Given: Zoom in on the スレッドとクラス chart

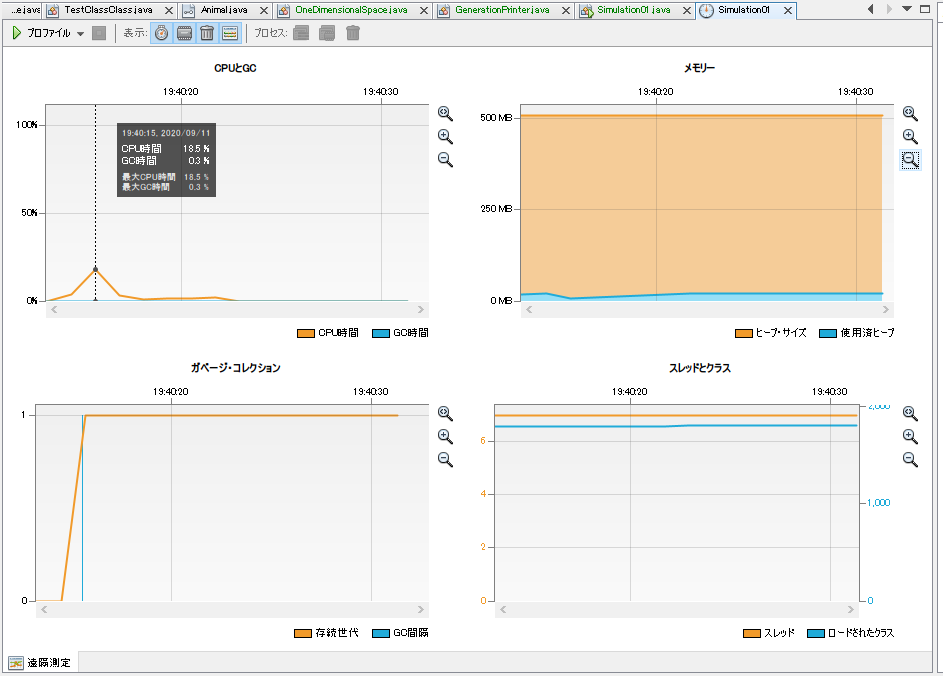Looking at the screenshot, I should coord(910,437).
